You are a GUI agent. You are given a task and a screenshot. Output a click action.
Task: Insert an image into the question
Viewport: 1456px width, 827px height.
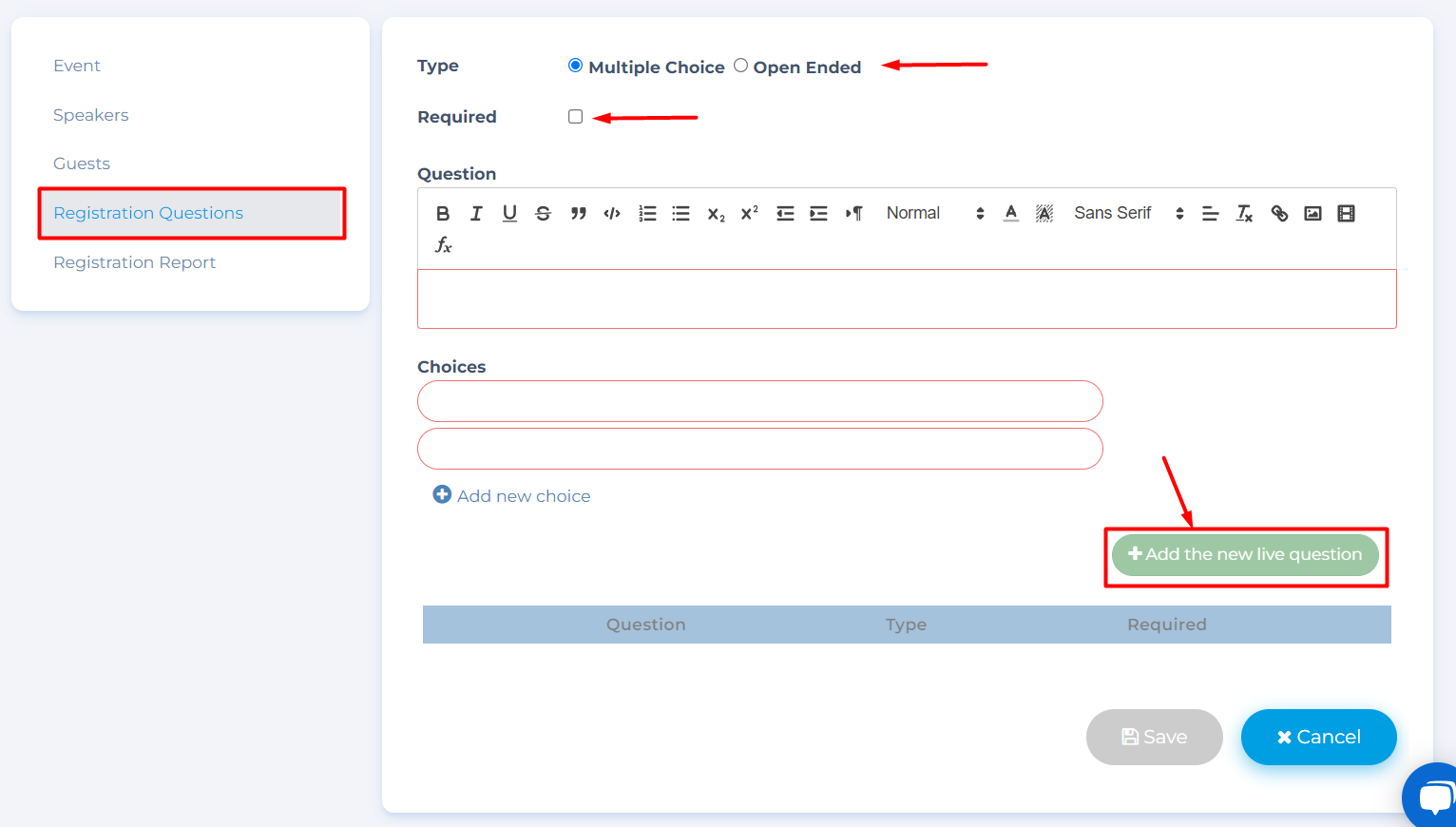click(x=1312, y=214)
